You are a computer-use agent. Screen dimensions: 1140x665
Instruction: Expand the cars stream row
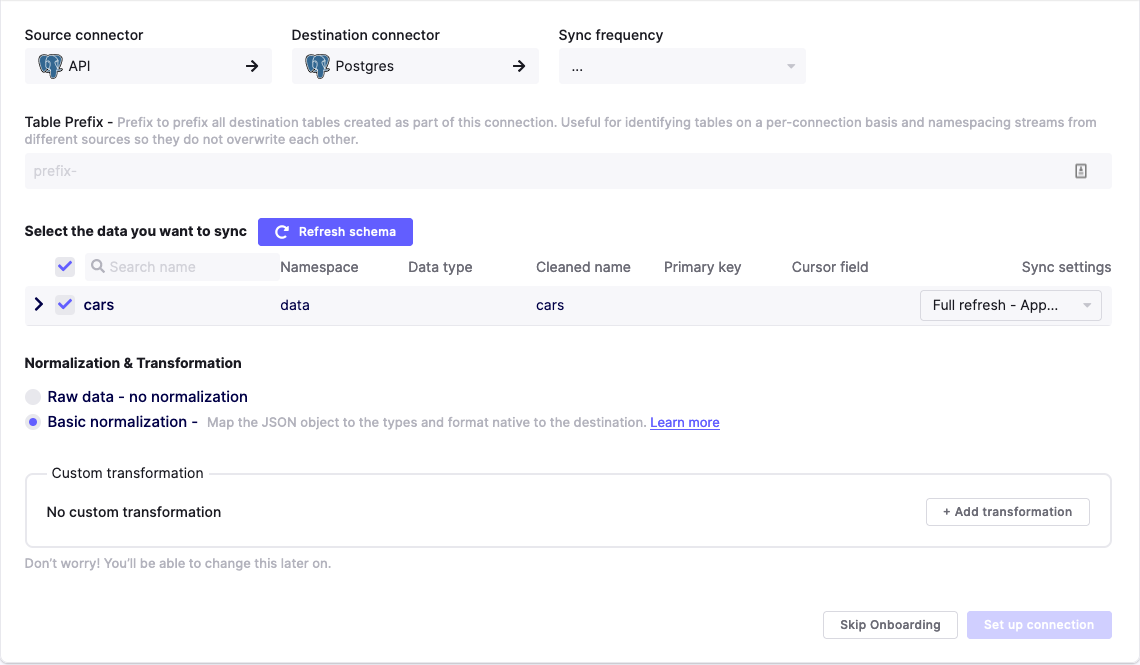[39, 304]
